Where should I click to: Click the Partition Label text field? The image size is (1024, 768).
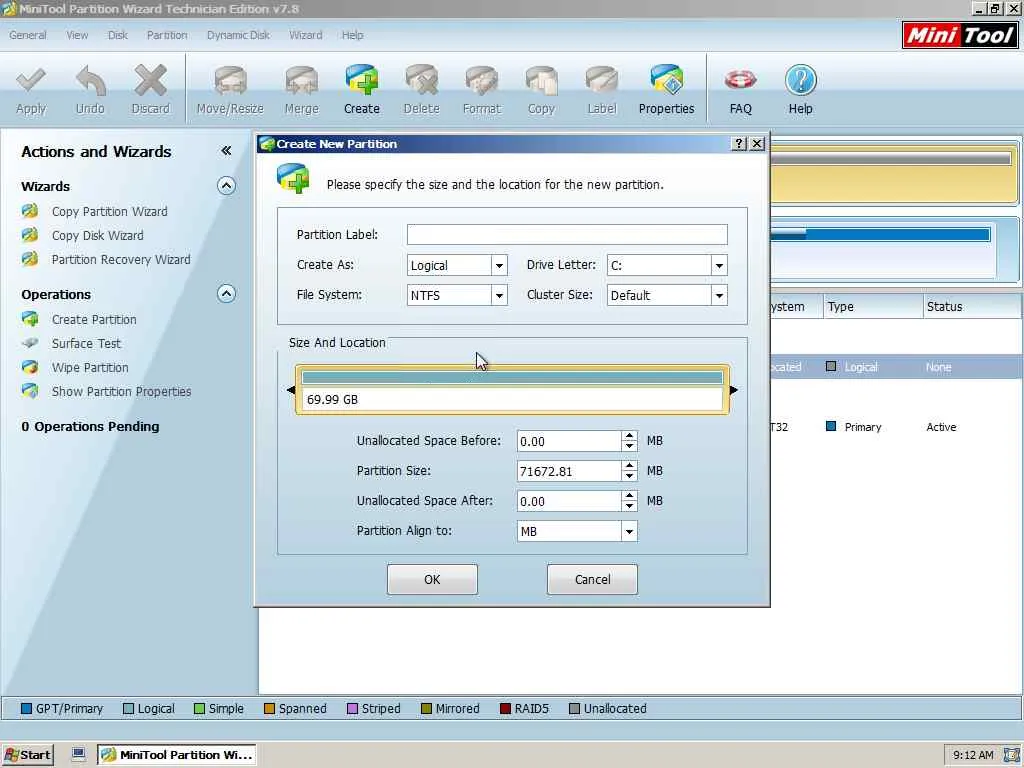[x=567, y=234]
